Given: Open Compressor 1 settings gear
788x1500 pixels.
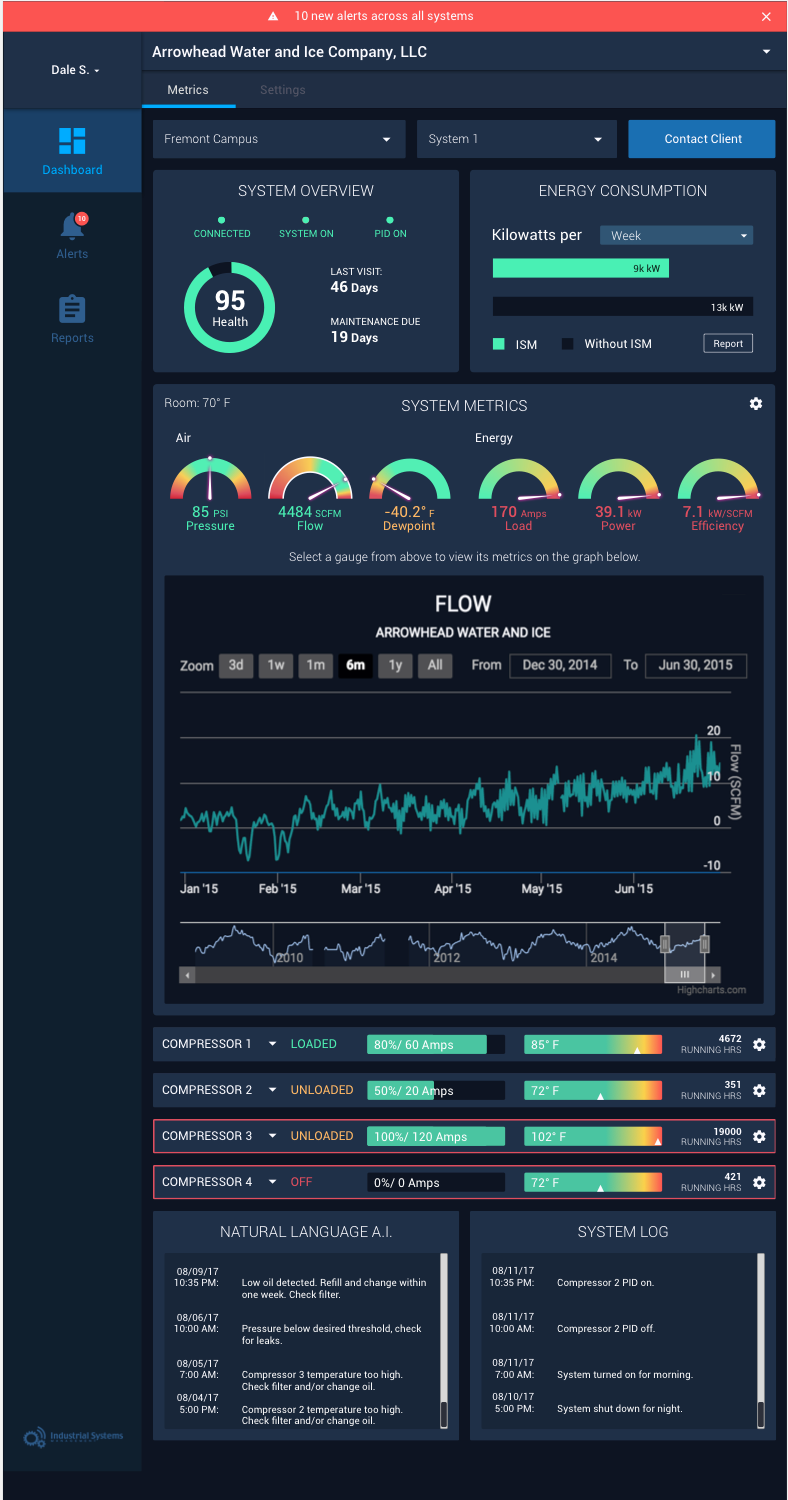Looking at the screenshot, I should point(759,1045).
